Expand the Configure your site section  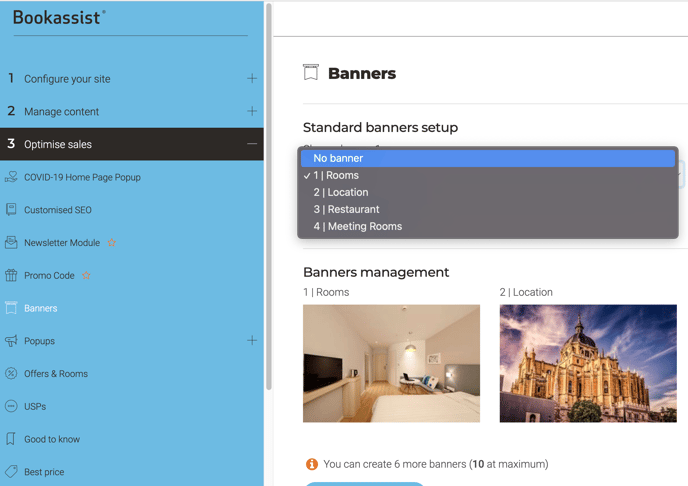pos(252,78)
